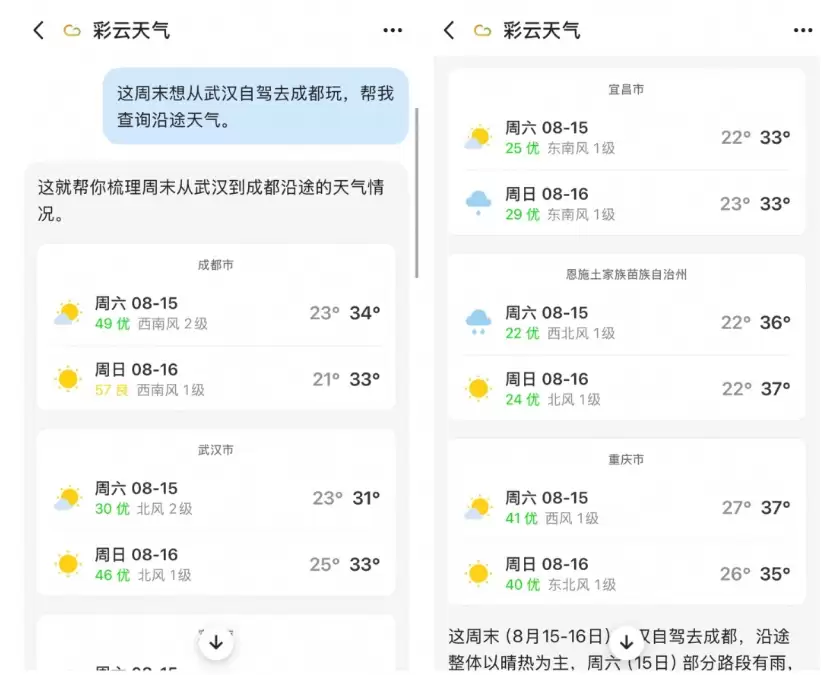Click Enshi Sunday sunny icon
821x675 pixels.
click(478, 389)
